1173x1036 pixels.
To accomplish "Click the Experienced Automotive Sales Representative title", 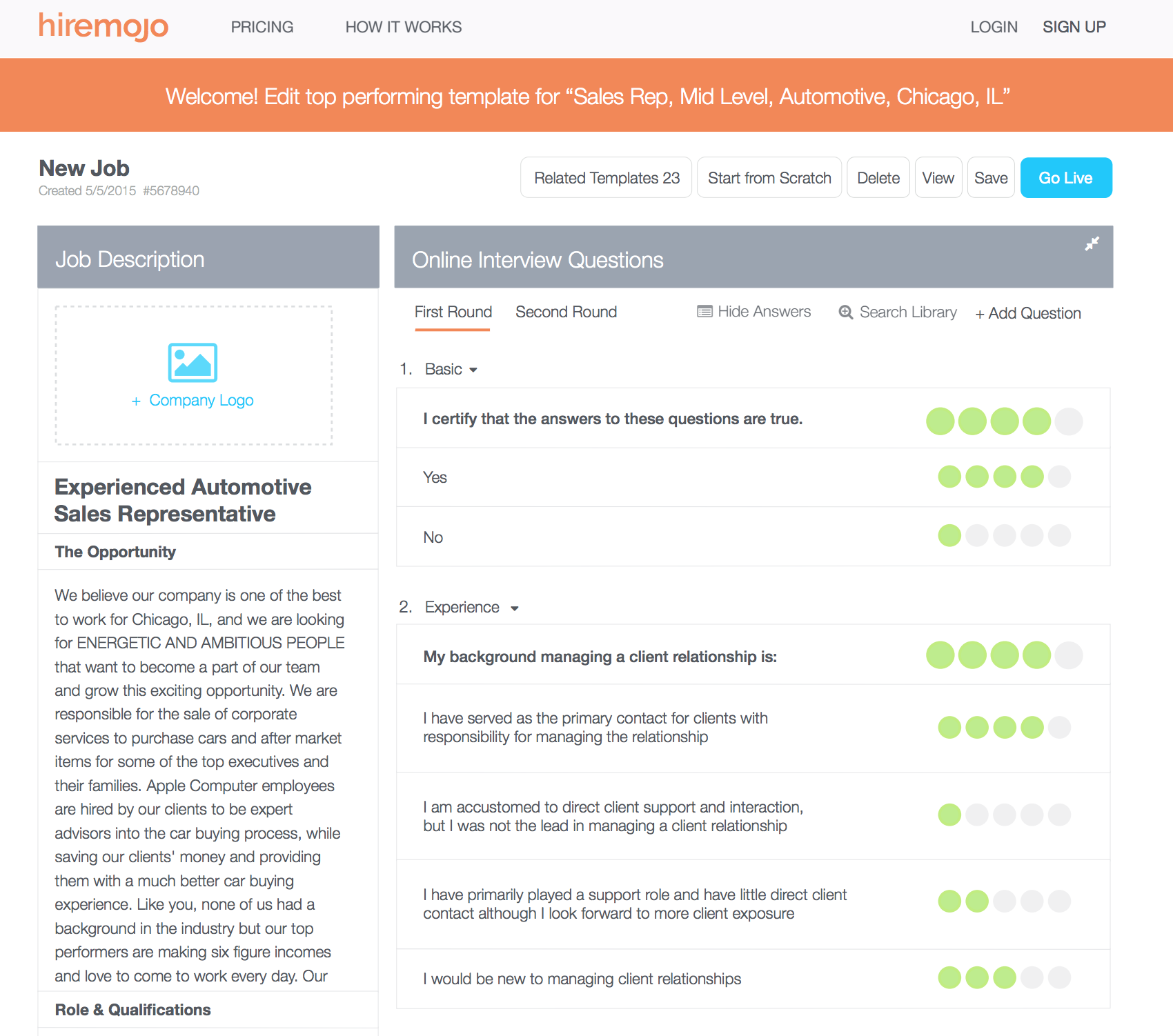I will 183,500.
